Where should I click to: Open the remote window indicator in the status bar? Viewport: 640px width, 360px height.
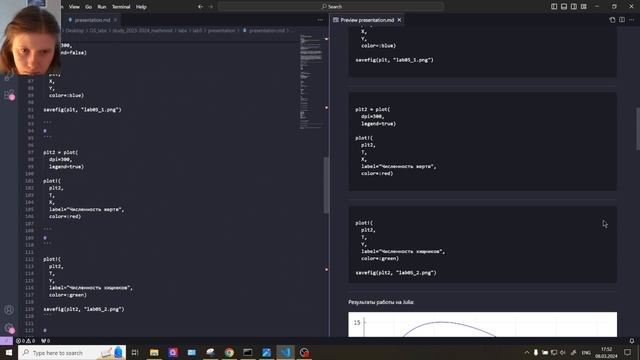click(x=6, y=340)
